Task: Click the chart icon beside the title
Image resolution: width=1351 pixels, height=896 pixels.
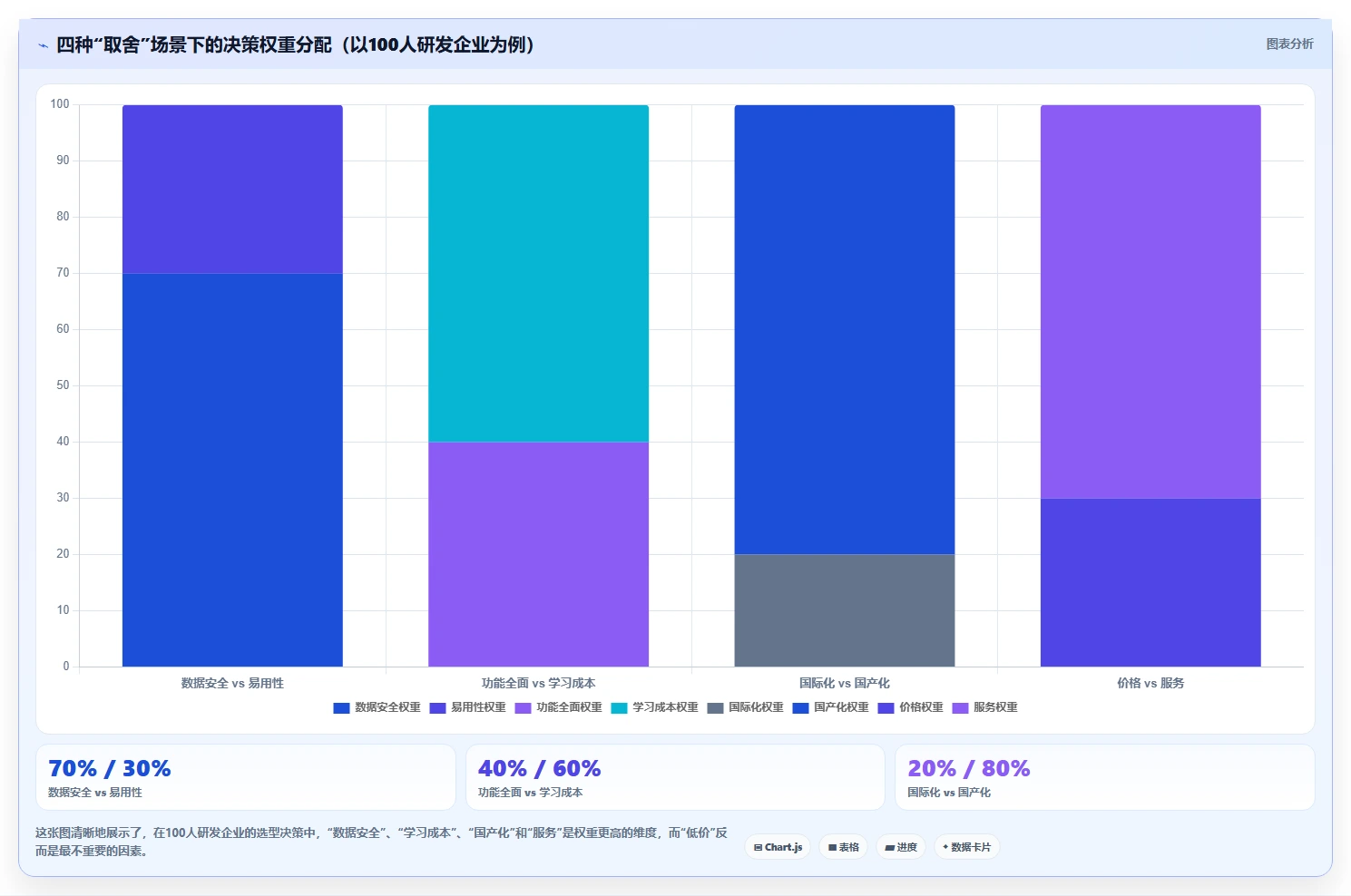Action: pyautogui.click(x=43, y=45)
